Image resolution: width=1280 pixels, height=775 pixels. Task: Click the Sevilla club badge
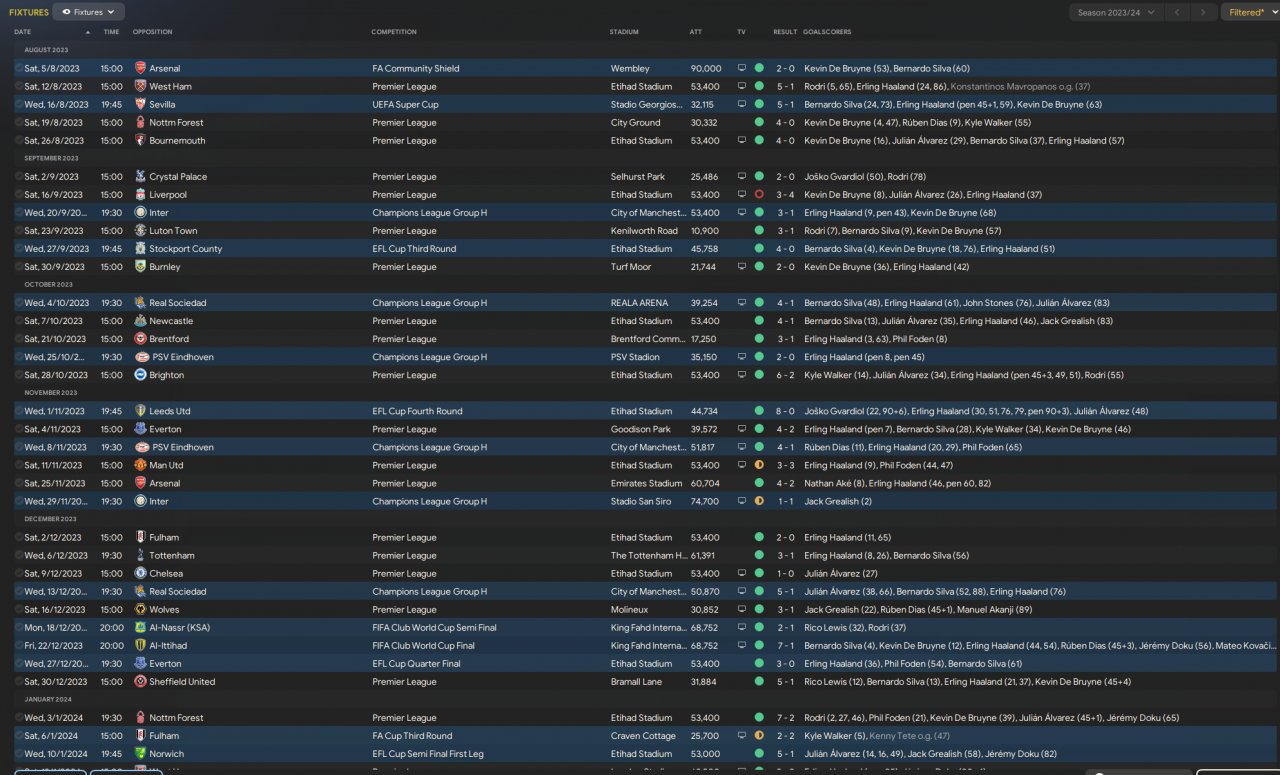tap(140, 105)
